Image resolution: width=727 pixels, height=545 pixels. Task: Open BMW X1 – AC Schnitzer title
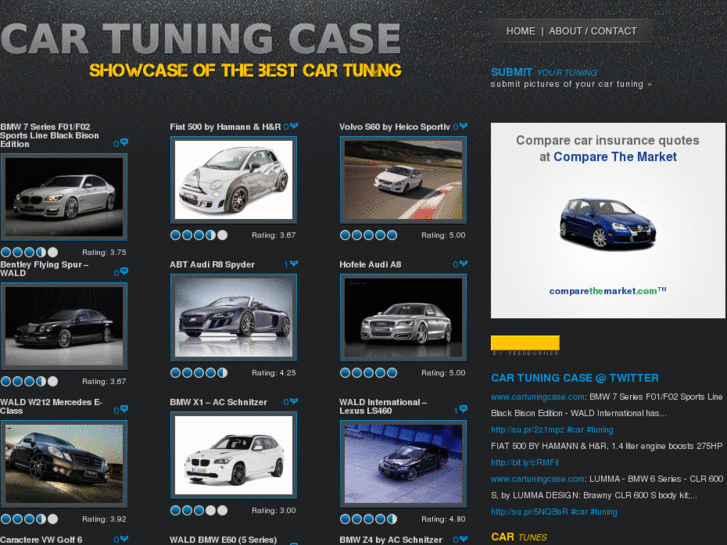tap(218, 402)
